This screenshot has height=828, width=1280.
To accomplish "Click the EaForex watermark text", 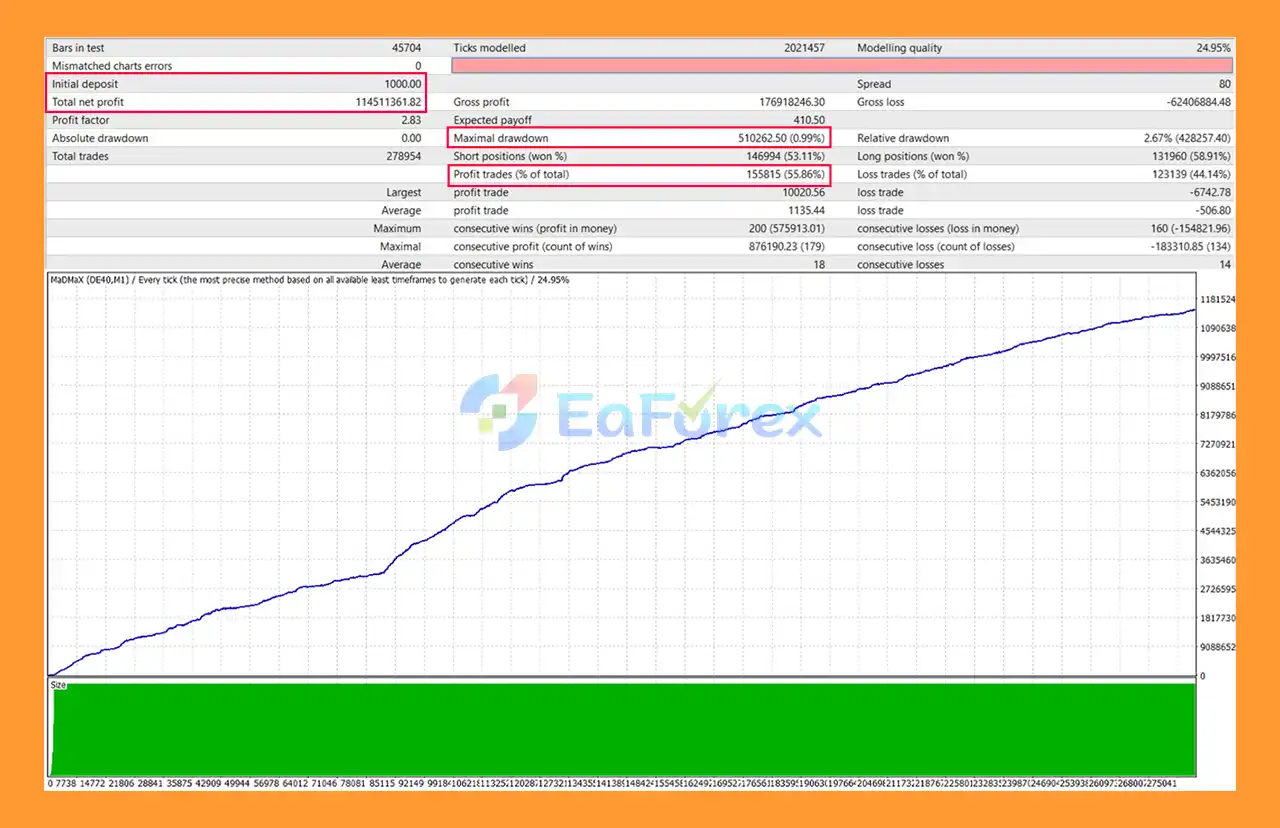I will coord(688,415).
